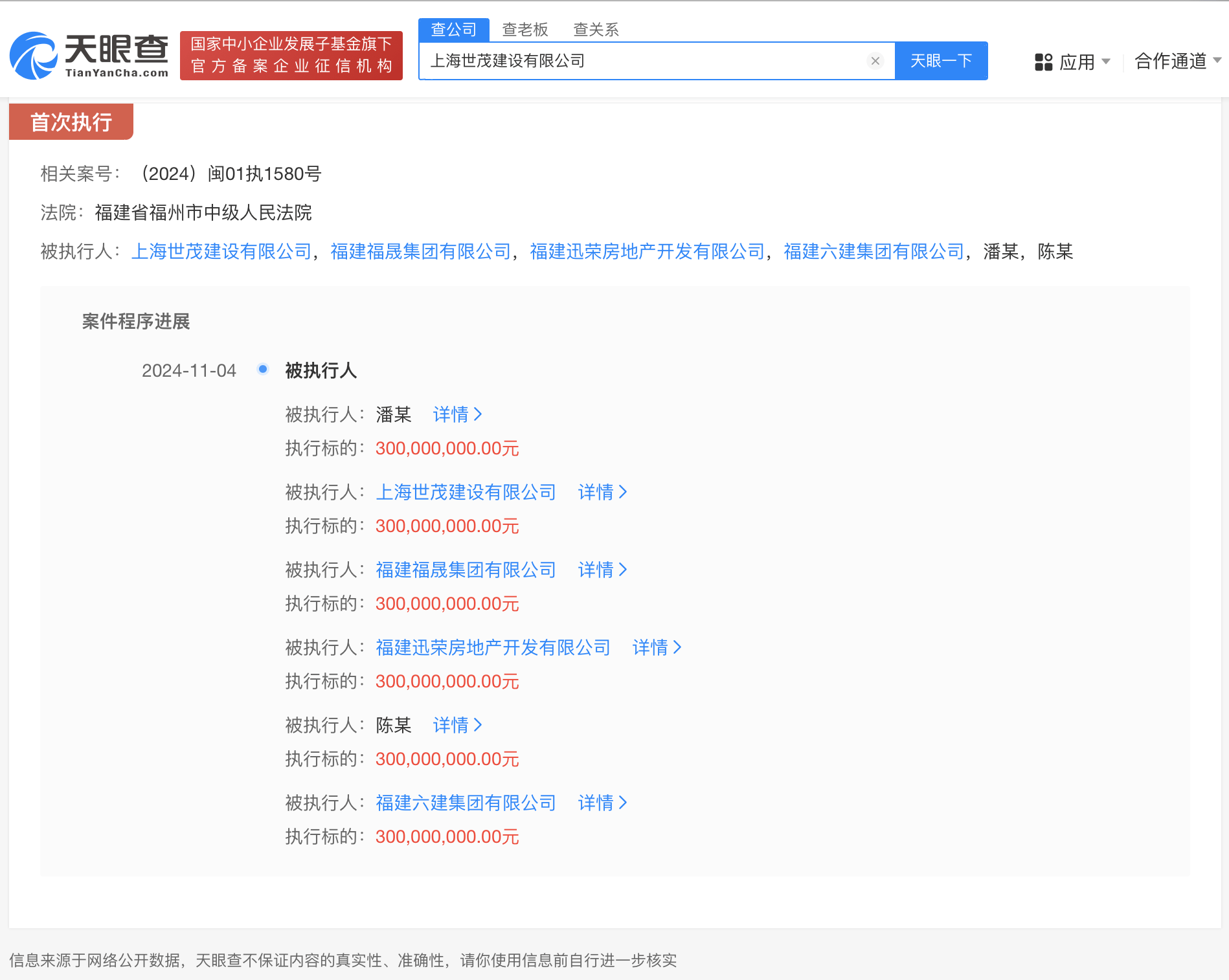Click the Tianyancha logo icon
Screen dimensions: 1229x980
(x=32, y=56)
